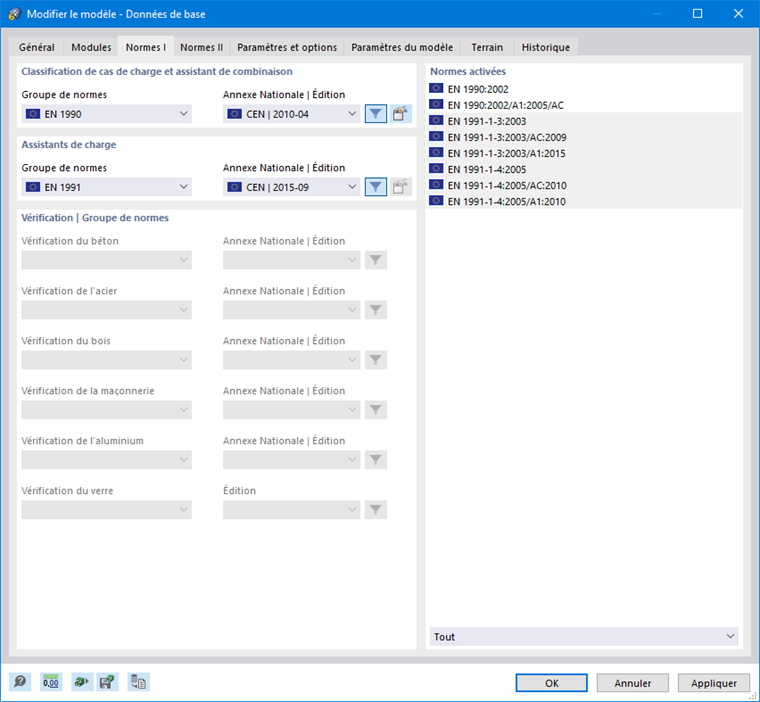Open the Normes II tab
Viewport: 760px width, 702px height.
pyautogui.click(x=202, y=47)
